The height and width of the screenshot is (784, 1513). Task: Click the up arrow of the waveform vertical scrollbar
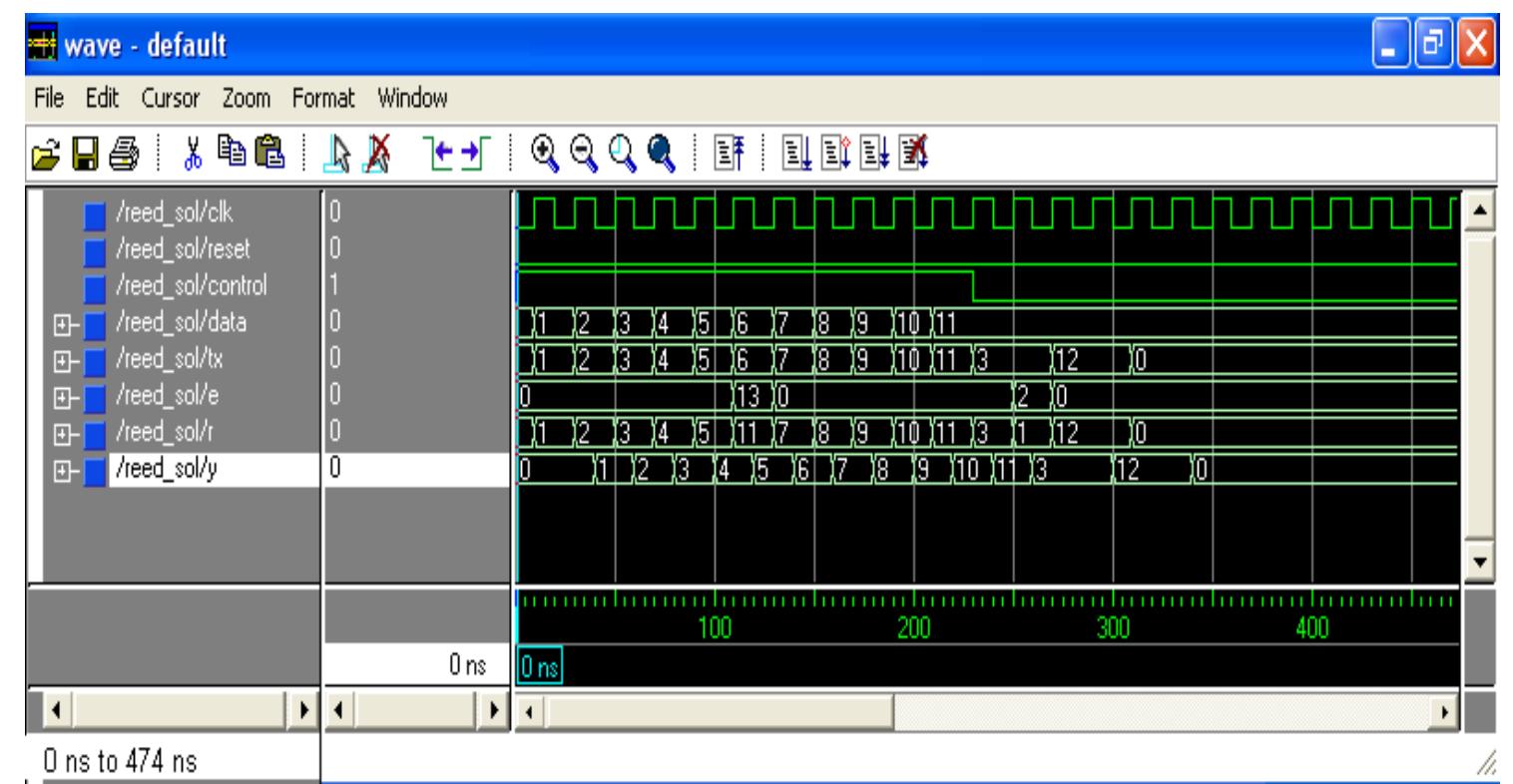(x=1481, y=209)
